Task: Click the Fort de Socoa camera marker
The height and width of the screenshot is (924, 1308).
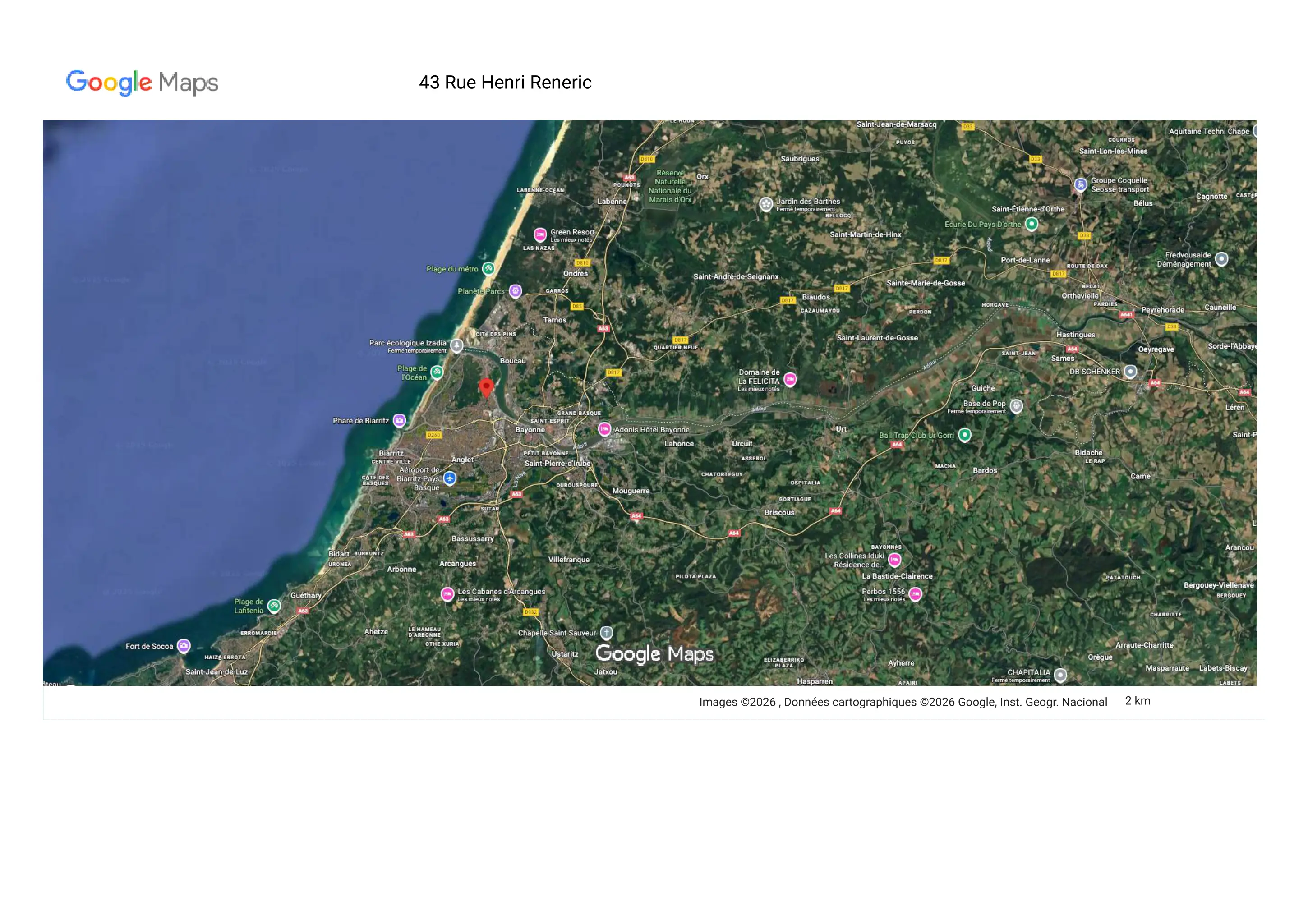Action: pyautogui.click(x=184, y=646)
